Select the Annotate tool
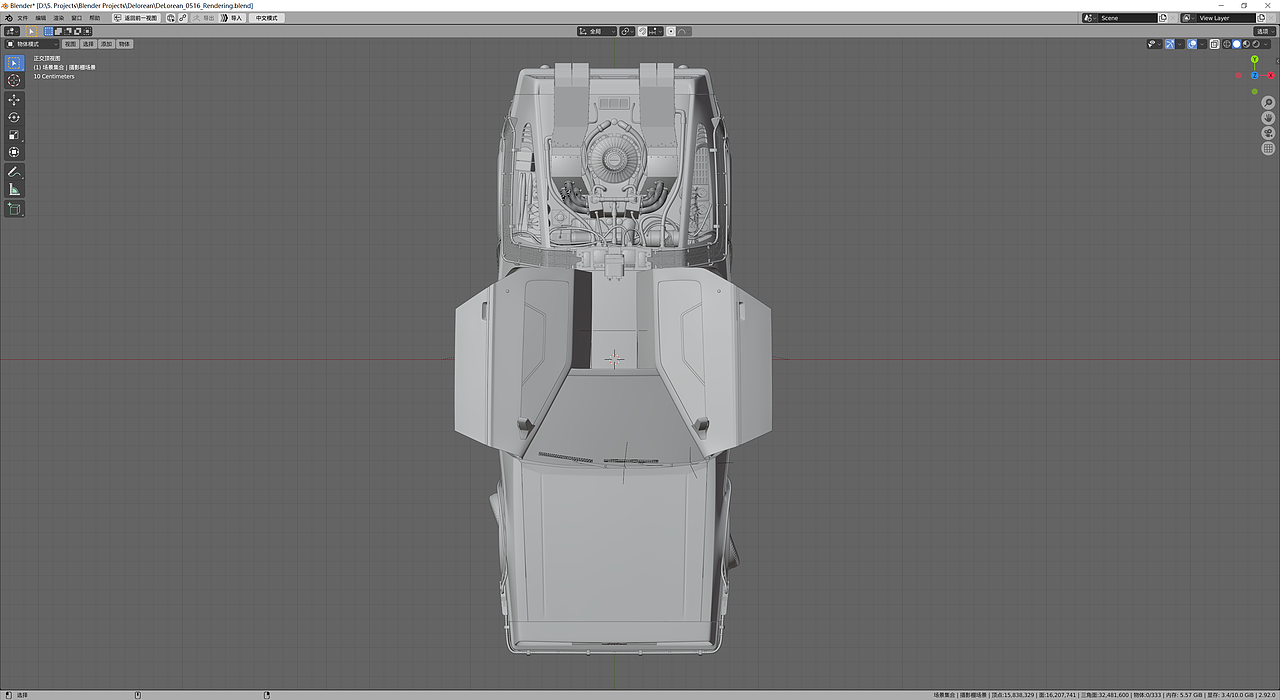1280x700 pixels. (13, 170)
